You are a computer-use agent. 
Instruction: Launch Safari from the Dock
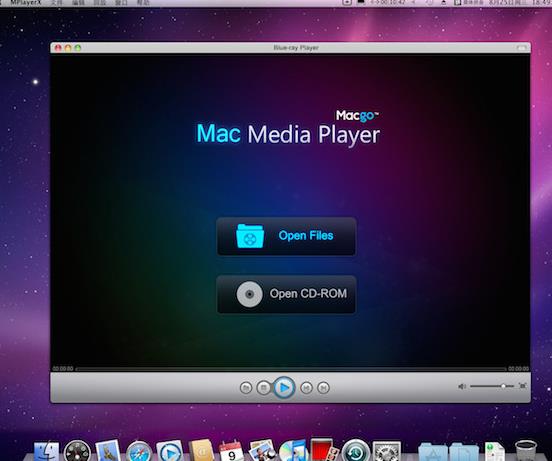click(x=139, y=451)
